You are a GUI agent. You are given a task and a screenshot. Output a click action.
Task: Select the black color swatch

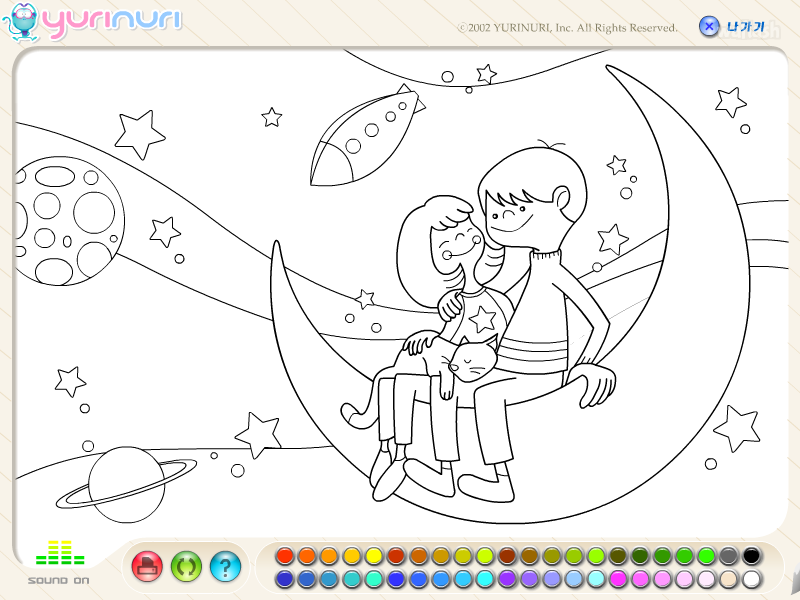[751, 556]
